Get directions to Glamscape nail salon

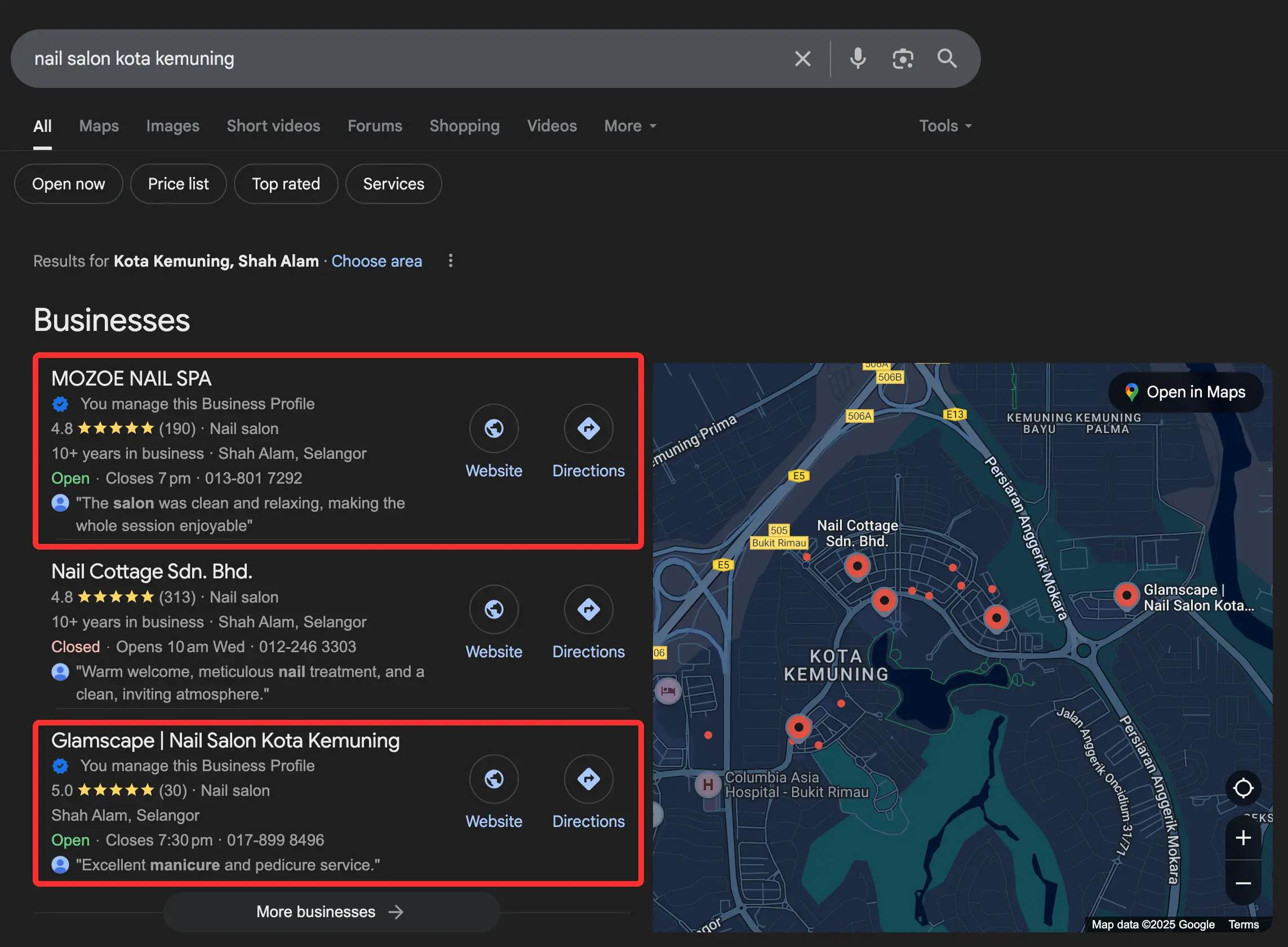pos(588,778)
